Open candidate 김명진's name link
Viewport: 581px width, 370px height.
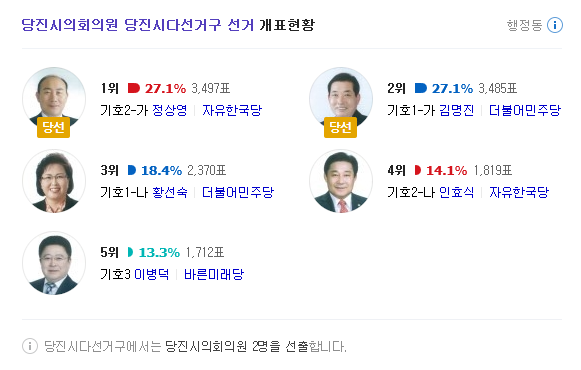(456, 110)
